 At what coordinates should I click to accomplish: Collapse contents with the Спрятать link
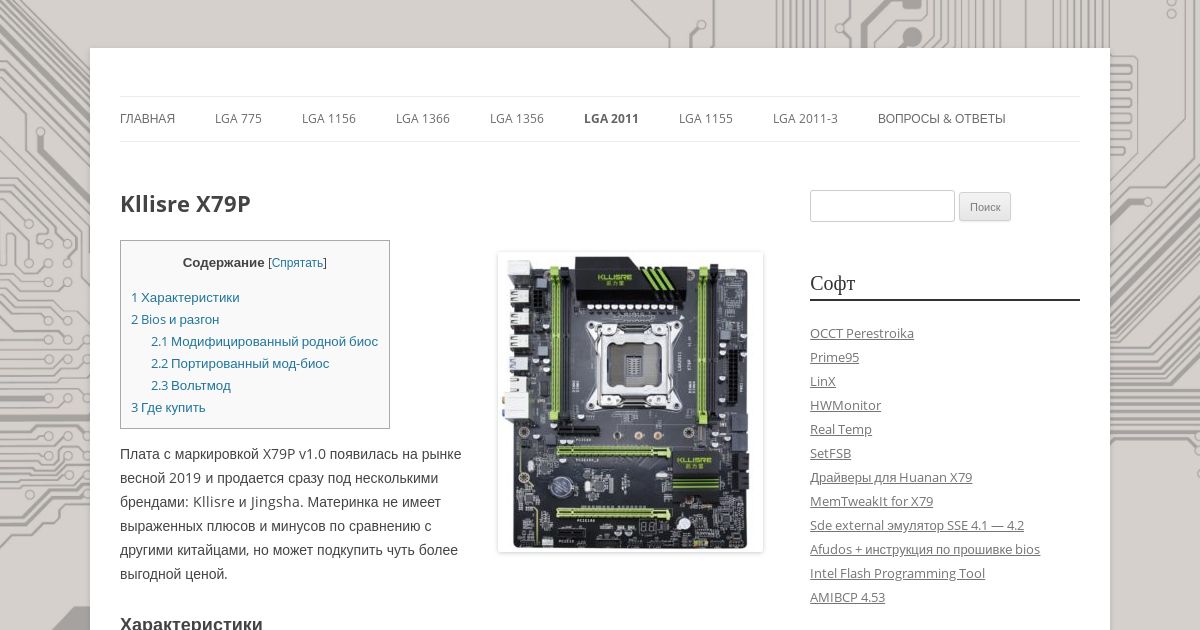(x=297, y=263)
